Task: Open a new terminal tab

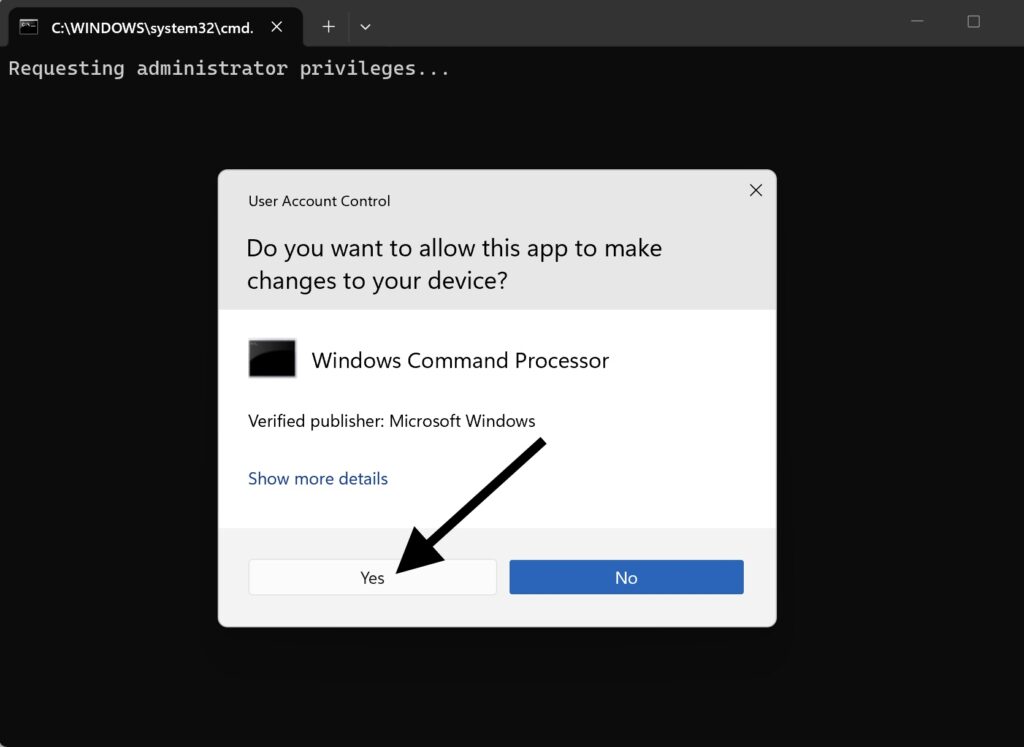Action: 328,27
